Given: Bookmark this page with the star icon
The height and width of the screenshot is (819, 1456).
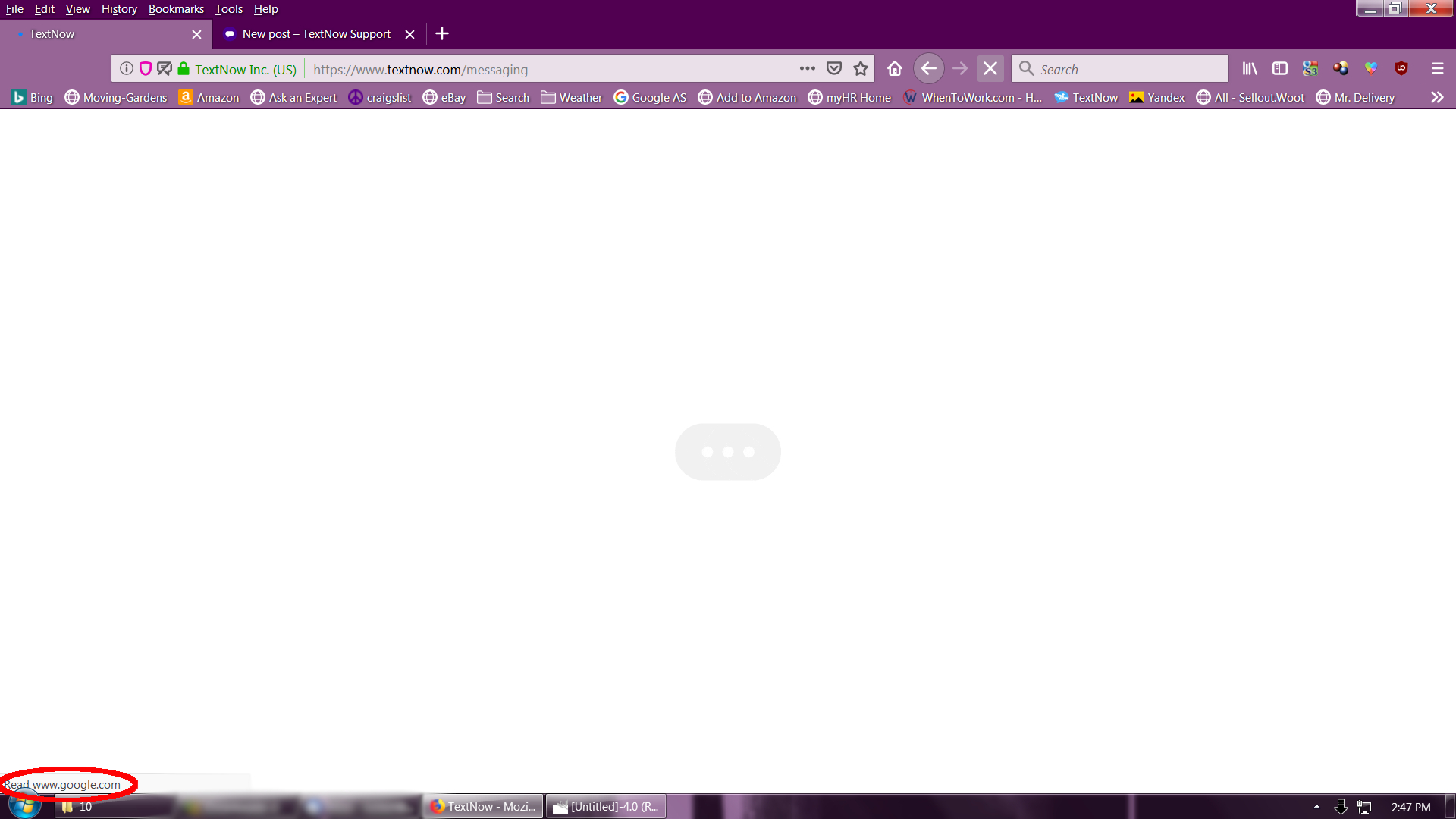Looking at the screenshot, I should click(x=860, y=69).
